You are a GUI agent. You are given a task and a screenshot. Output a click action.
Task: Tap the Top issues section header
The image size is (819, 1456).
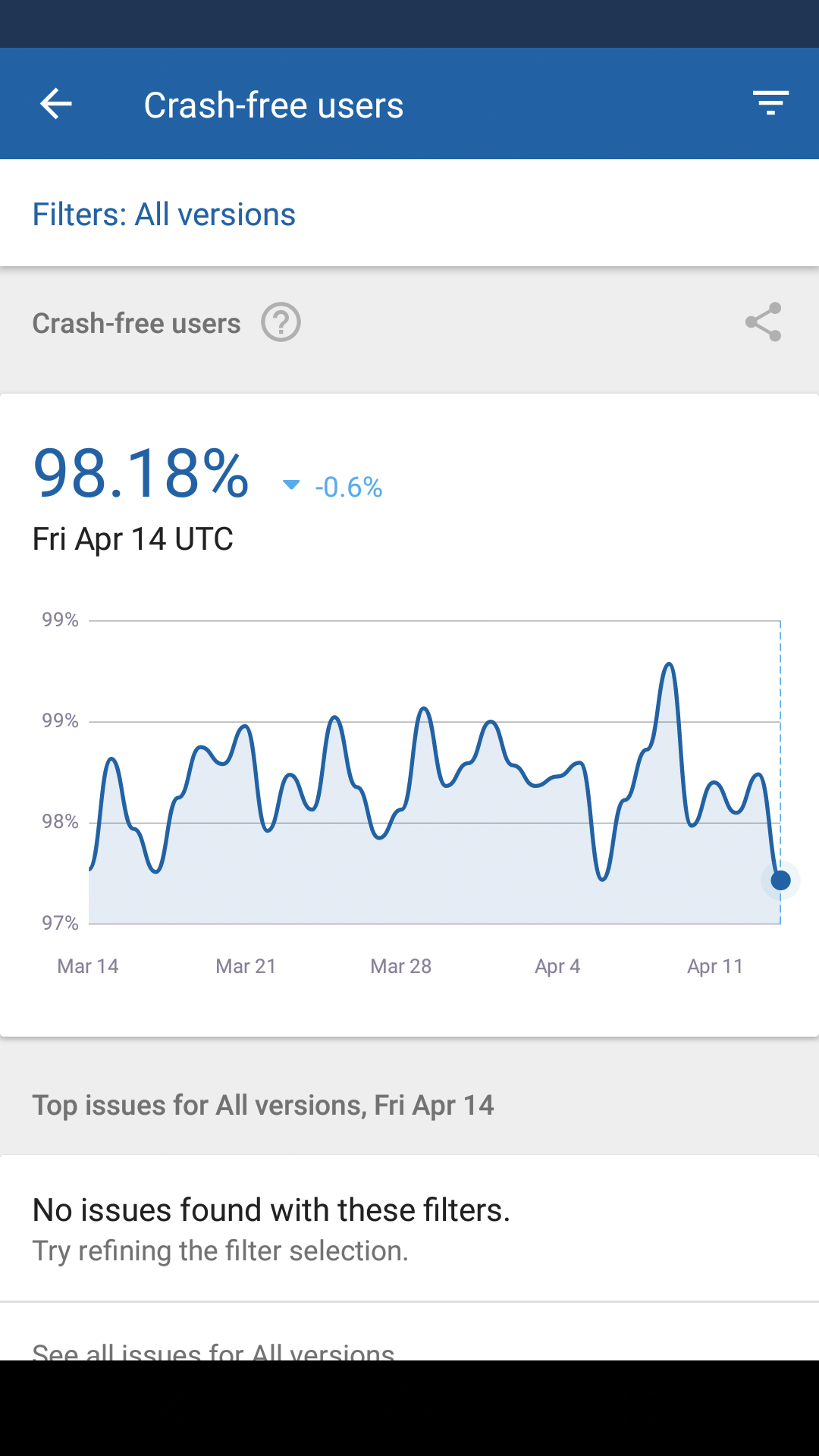(x=263, y=1105)
